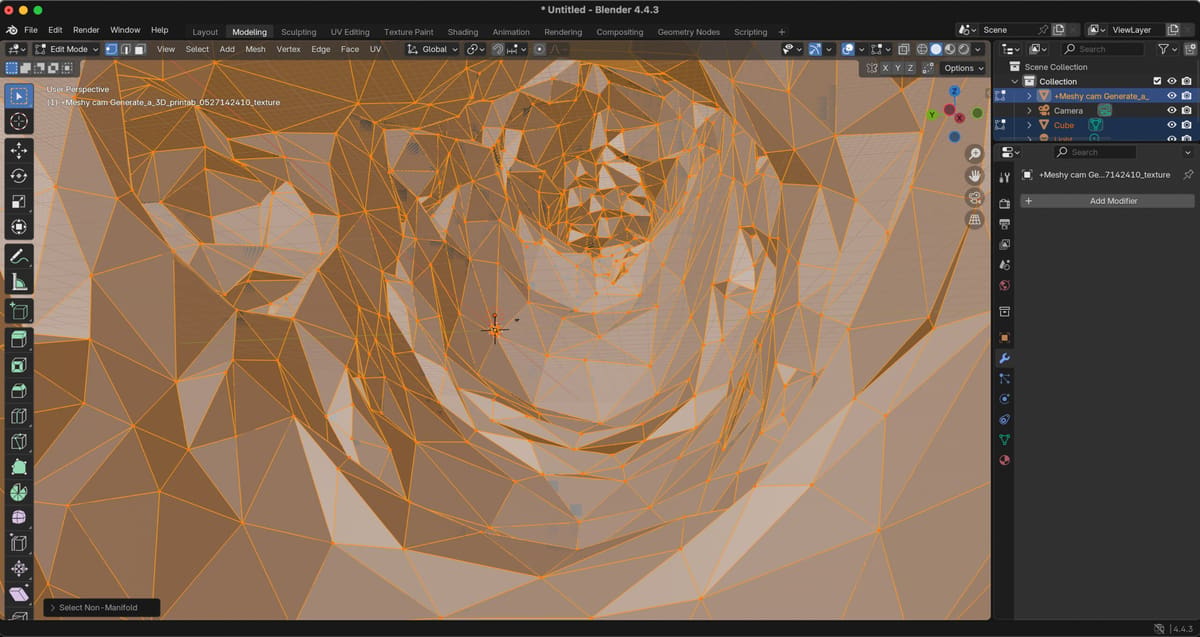Select the Cursor tool in left toolbar
1200x637 pixels.
pyautogui.click(x=19, y=121)
